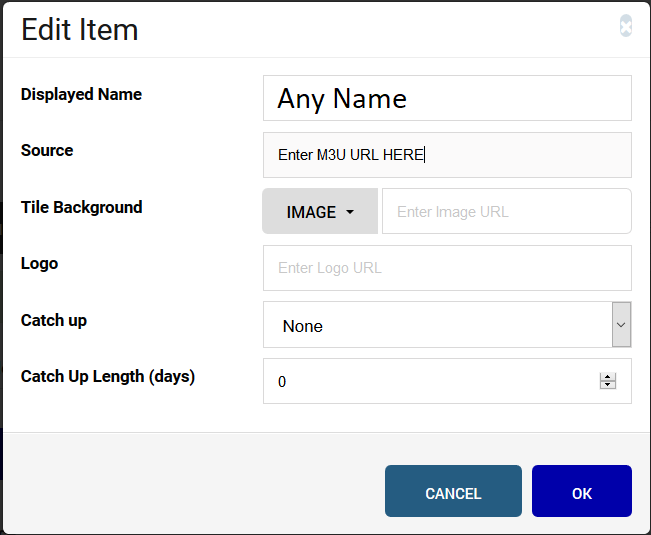Click the Catch Up Length number field
Image resolution: width=651 pixels, height=535 pixels.
coord(447,381)
